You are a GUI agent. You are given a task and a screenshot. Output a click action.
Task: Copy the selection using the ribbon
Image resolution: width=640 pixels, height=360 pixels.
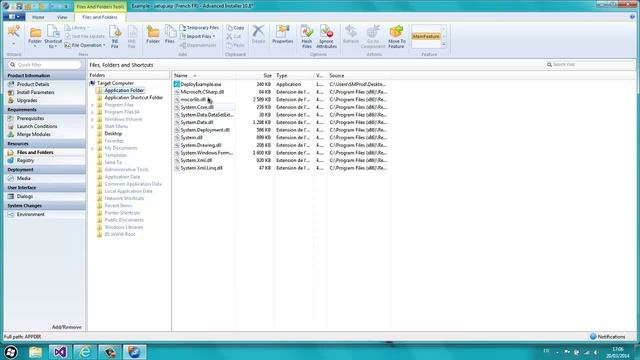coord(236,28)
